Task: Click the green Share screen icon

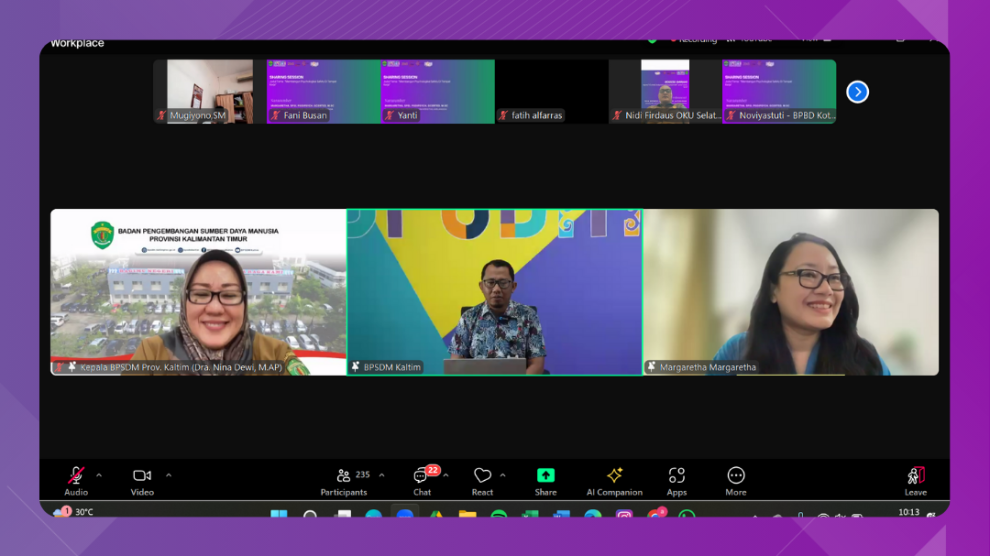Action: 546,475
